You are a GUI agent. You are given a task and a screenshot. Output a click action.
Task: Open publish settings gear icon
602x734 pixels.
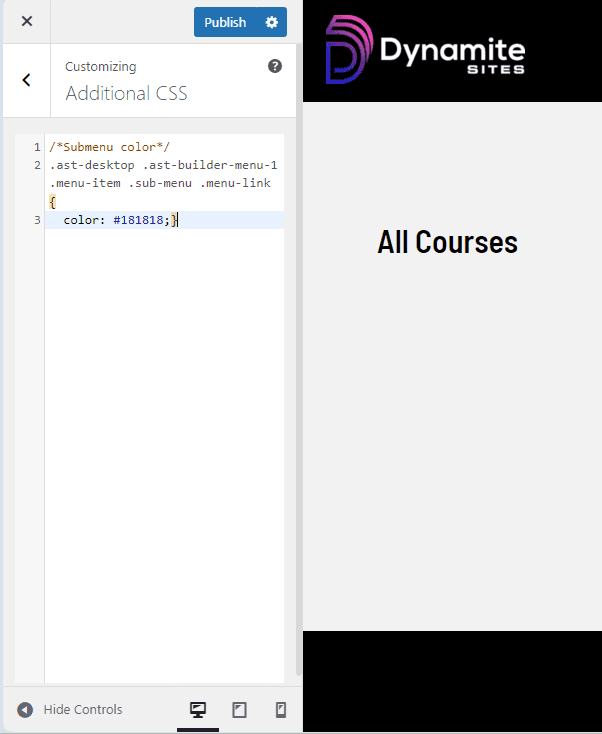272,22
